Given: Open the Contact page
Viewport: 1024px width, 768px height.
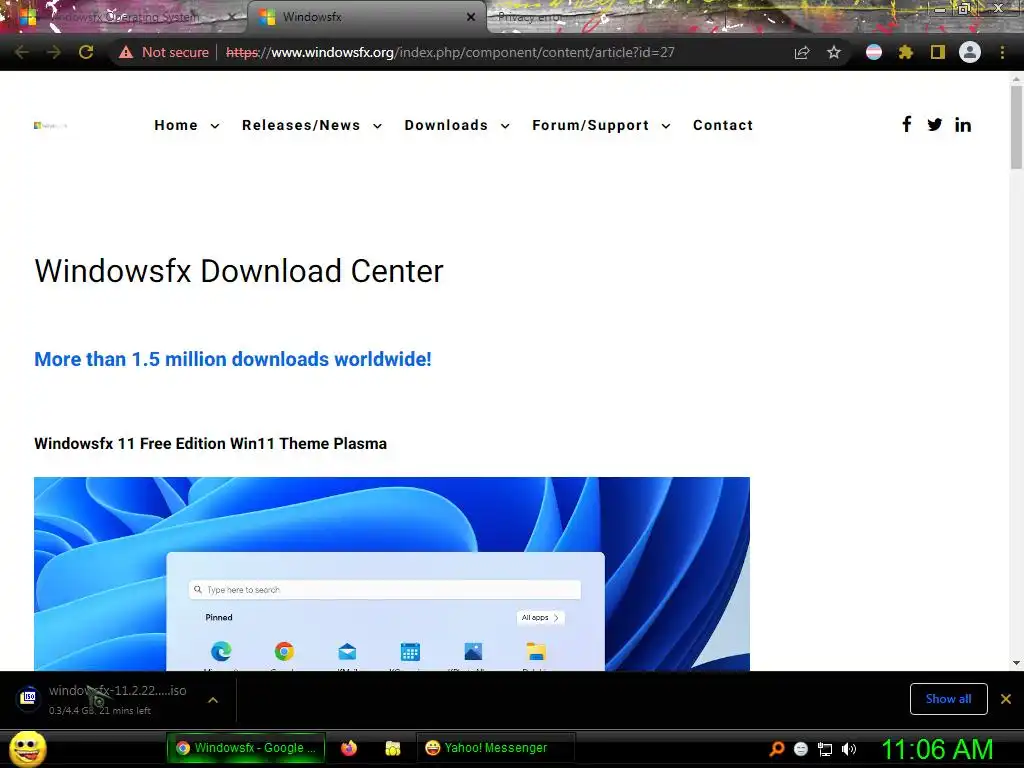Looking at the screenshot, I should (x=723, y=125).
